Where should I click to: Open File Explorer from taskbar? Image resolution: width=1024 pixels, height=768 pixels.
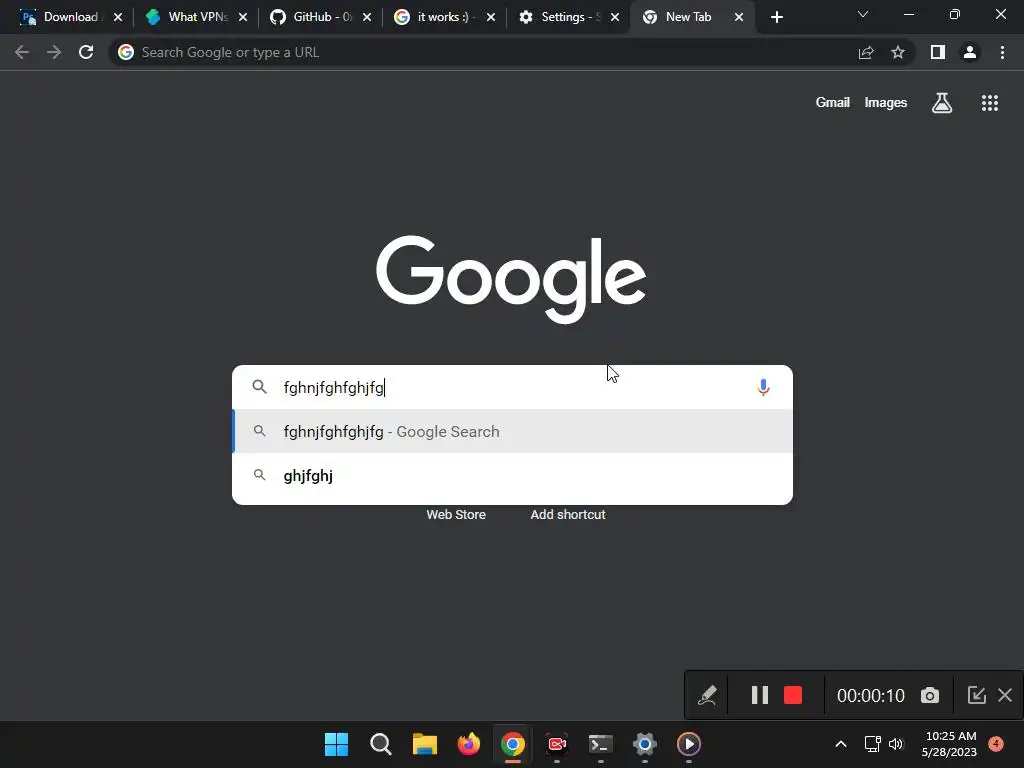424,744
